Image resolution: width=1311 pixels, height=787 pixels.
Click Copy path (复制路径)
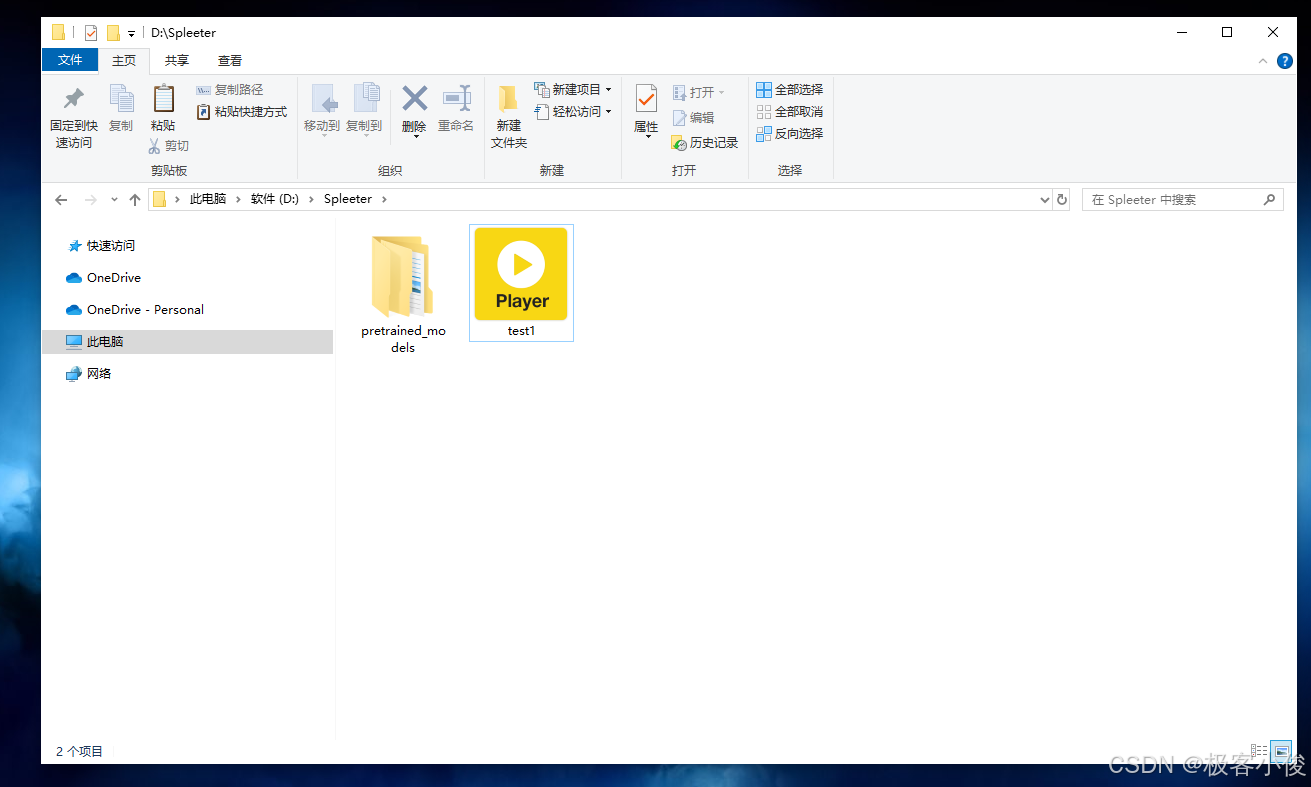click(229, 90)
